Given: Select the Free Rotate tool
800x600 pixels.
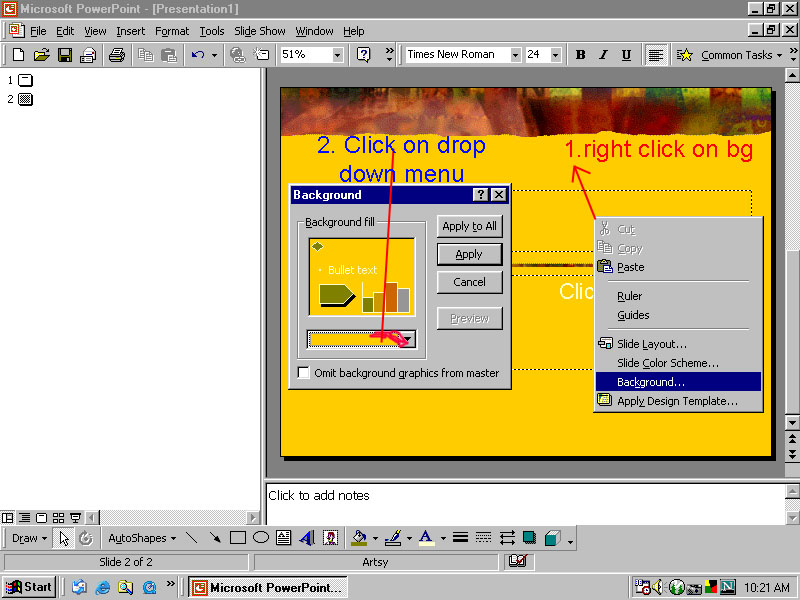Looking at the screenshot, I should click(x=86, y=538).
